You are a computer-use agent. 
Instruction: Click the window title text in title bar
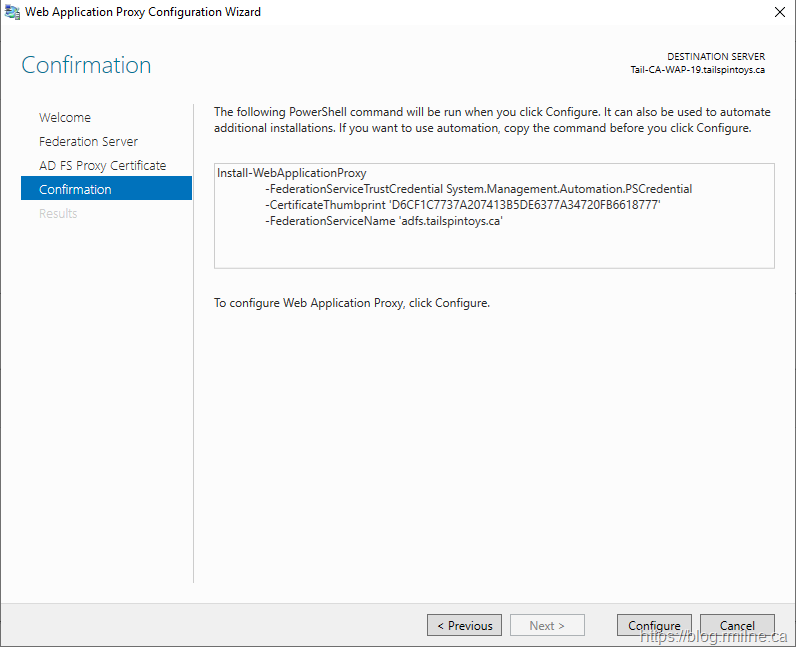pyautogui.click(x=145, y=12)
